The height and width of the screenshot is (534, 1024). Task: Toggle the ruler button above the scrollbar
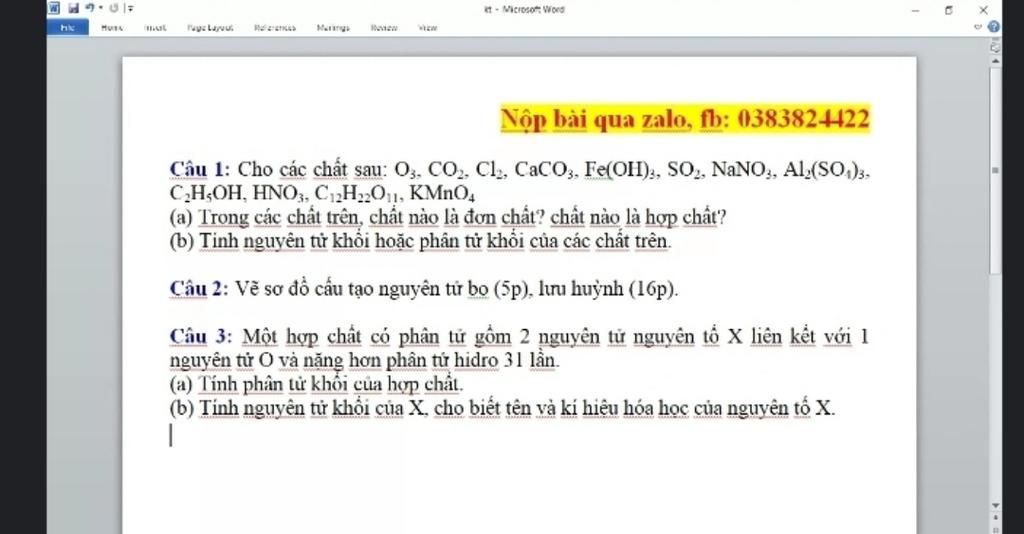click(995, 47)
